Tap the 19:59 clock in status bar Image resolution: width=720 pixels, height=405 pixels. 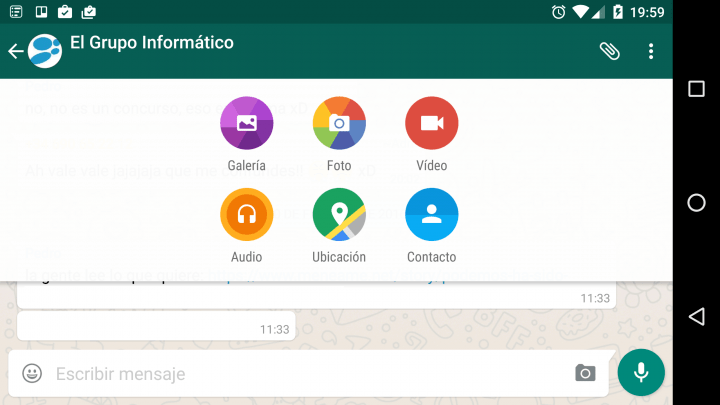[x=647, y=12]
